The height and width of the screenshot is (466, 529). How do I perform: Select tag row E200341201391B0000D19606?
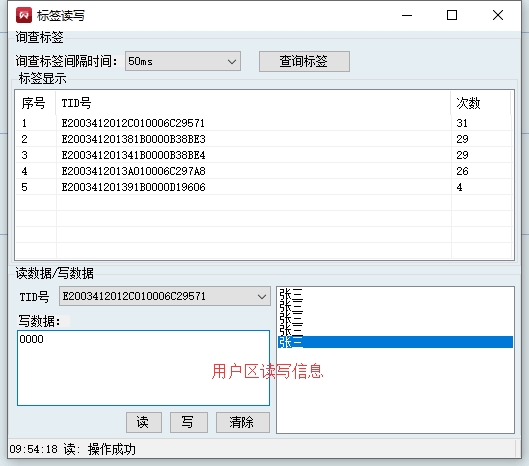(264, 187)
